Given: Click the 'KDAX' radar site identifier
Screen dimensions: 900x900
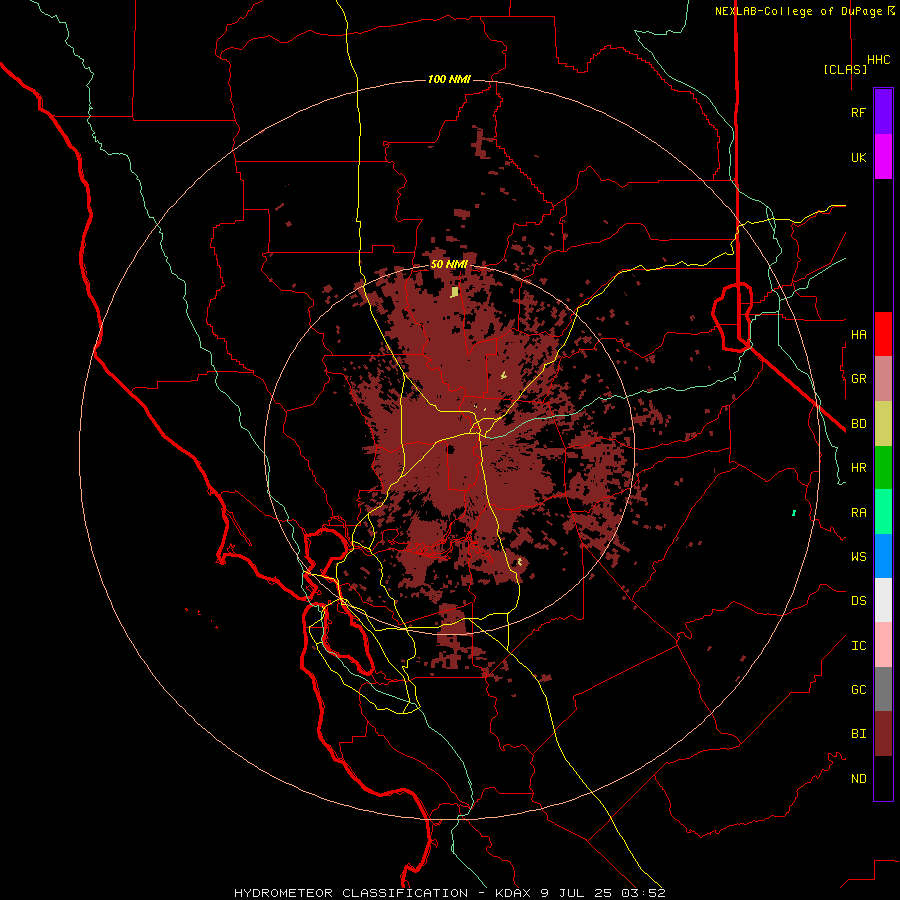Looking at the screenshot, I should (x=514, y=893).
